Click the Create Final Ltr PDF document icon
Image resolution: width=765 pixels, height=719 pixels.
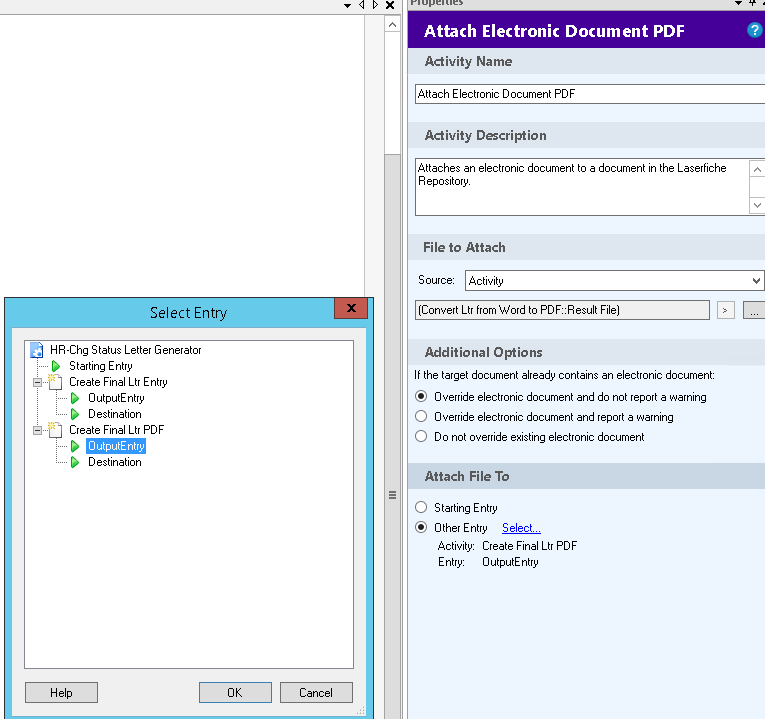point(55,430)
